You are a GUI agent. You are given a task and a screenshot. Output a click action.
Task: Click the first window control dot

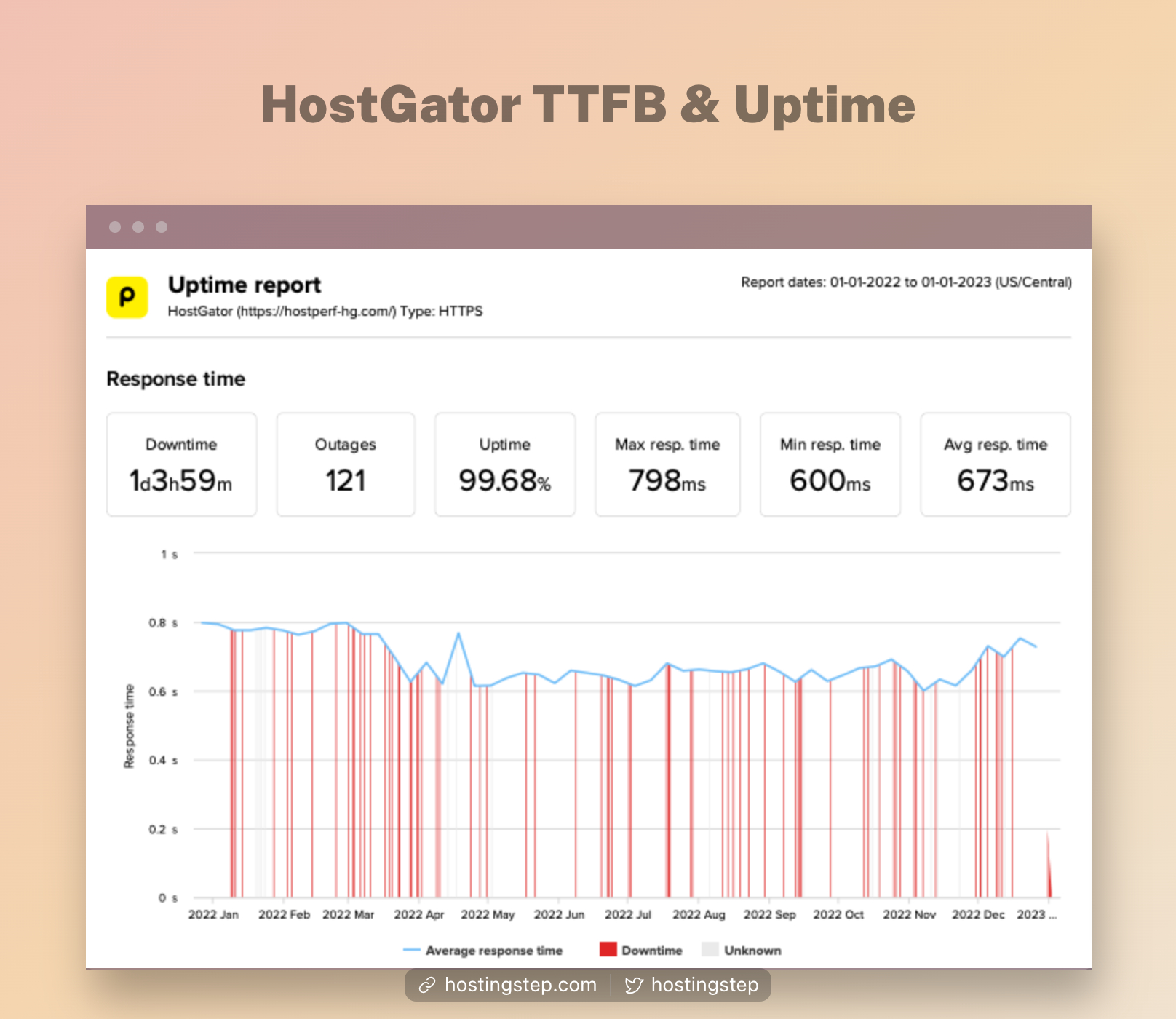pyautogui.click(x=115, y=227)
